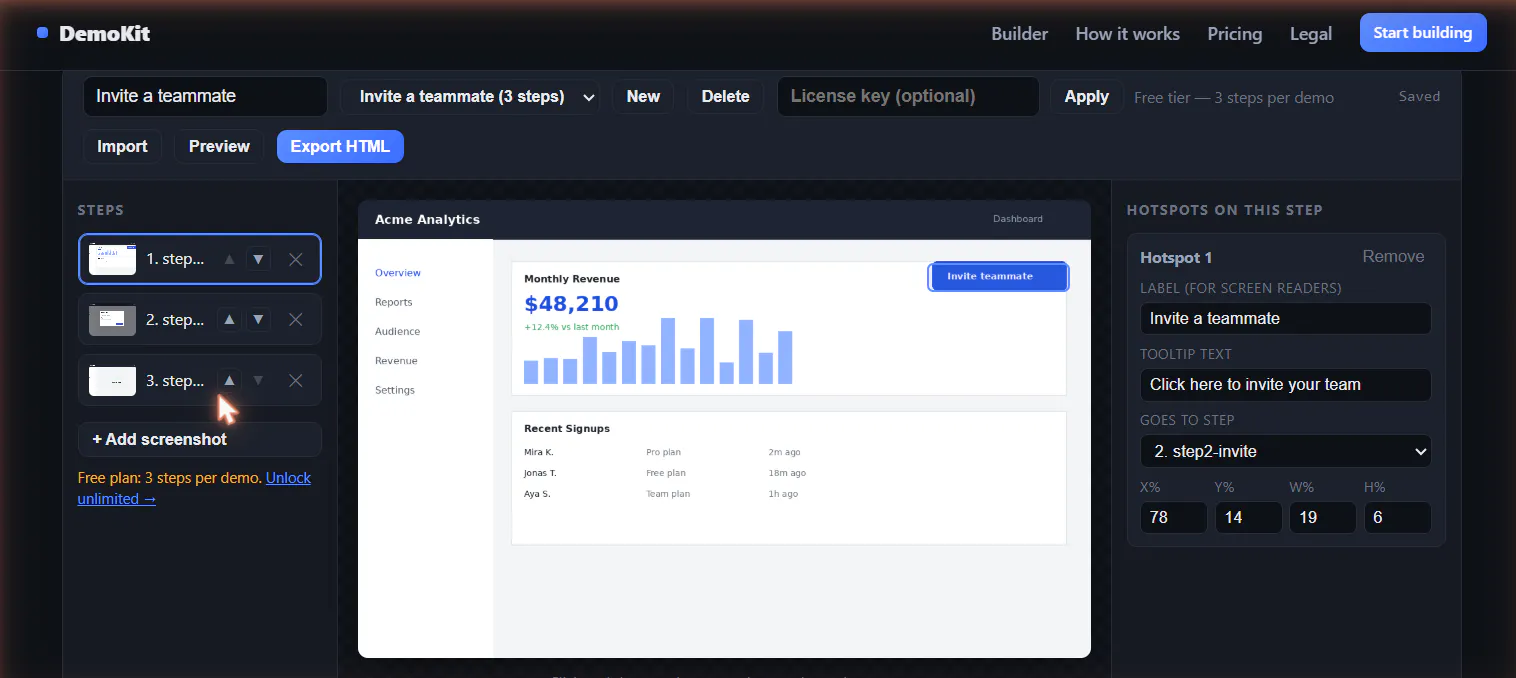This screenshot has width=1516, height=678.
Task: Move step 2 down with its arrow
Action: pos(259,319)
